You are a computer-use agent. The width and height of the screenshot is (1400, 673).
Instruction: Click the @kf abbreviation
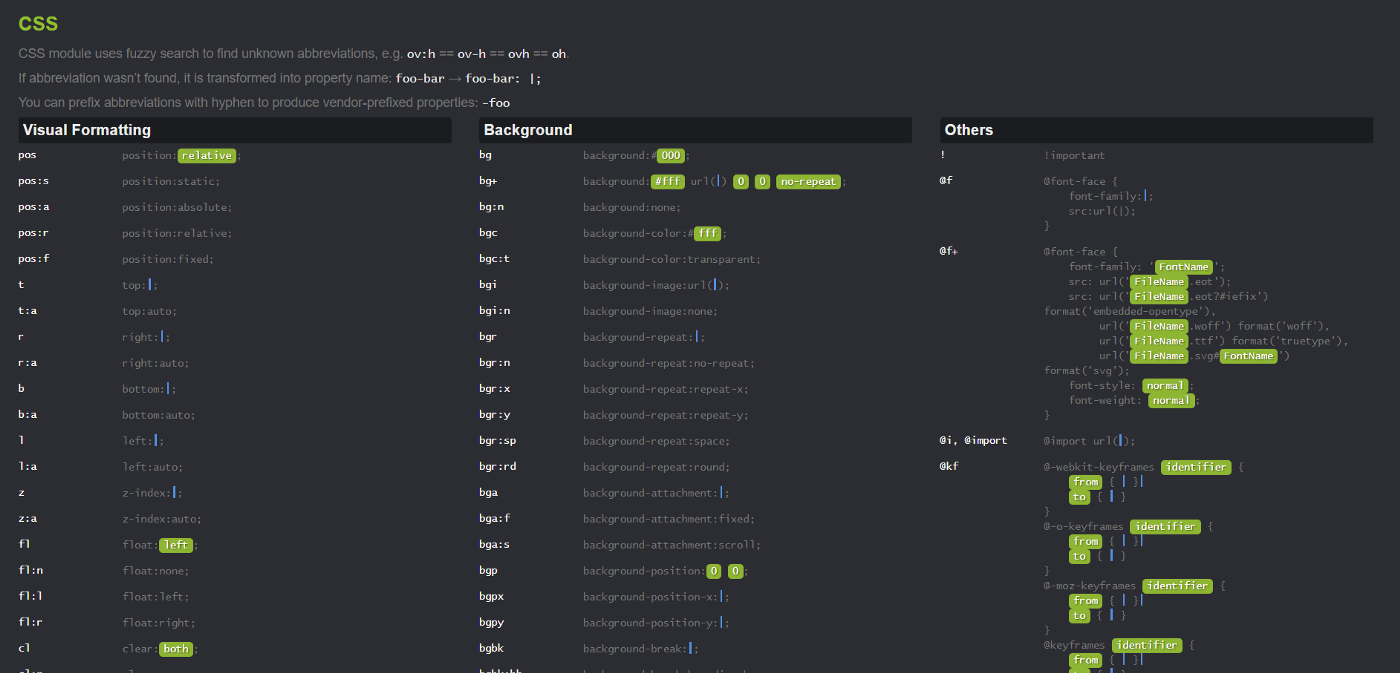click(x=949, y=467)
